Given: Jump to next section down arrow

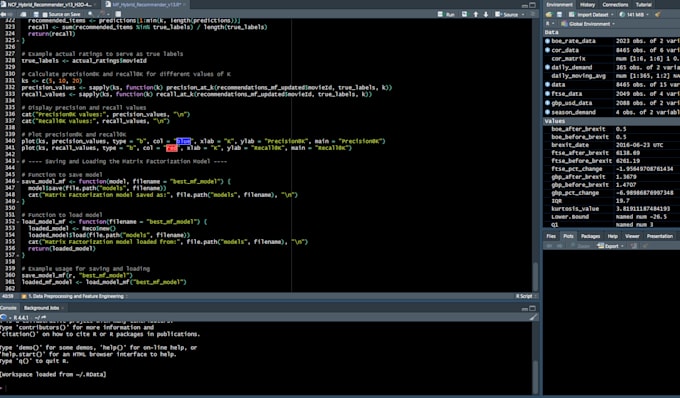Looking at the screenshot, I should 486,14.
